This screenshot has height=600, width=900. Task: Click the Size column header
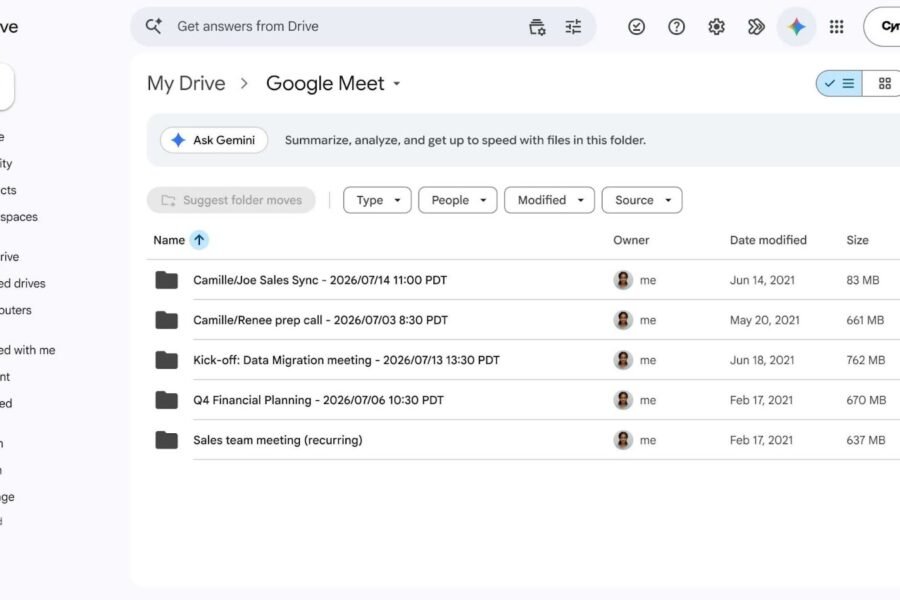point(857,240)
